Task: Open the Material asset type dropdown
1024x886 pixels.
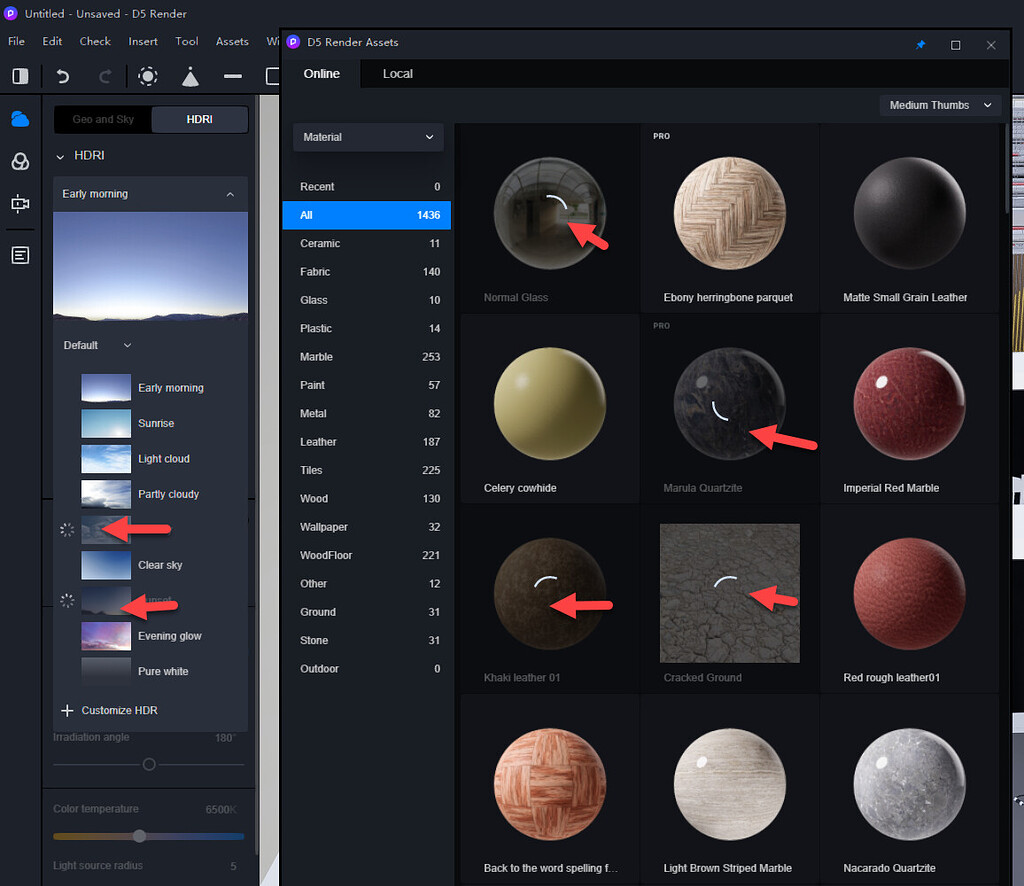Action: (x=368, y=137)
